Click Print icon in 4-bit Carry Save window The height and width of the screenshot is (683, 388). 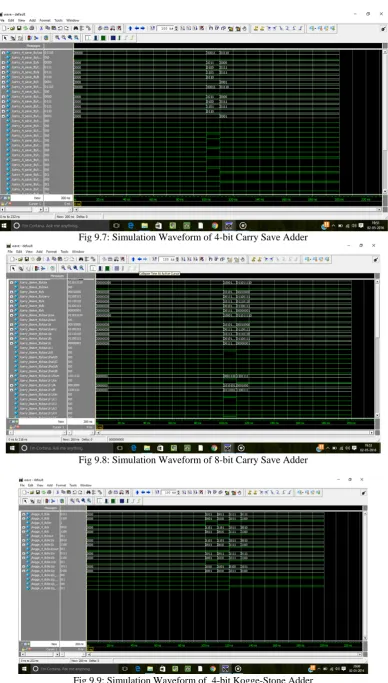tap(32, 28)
